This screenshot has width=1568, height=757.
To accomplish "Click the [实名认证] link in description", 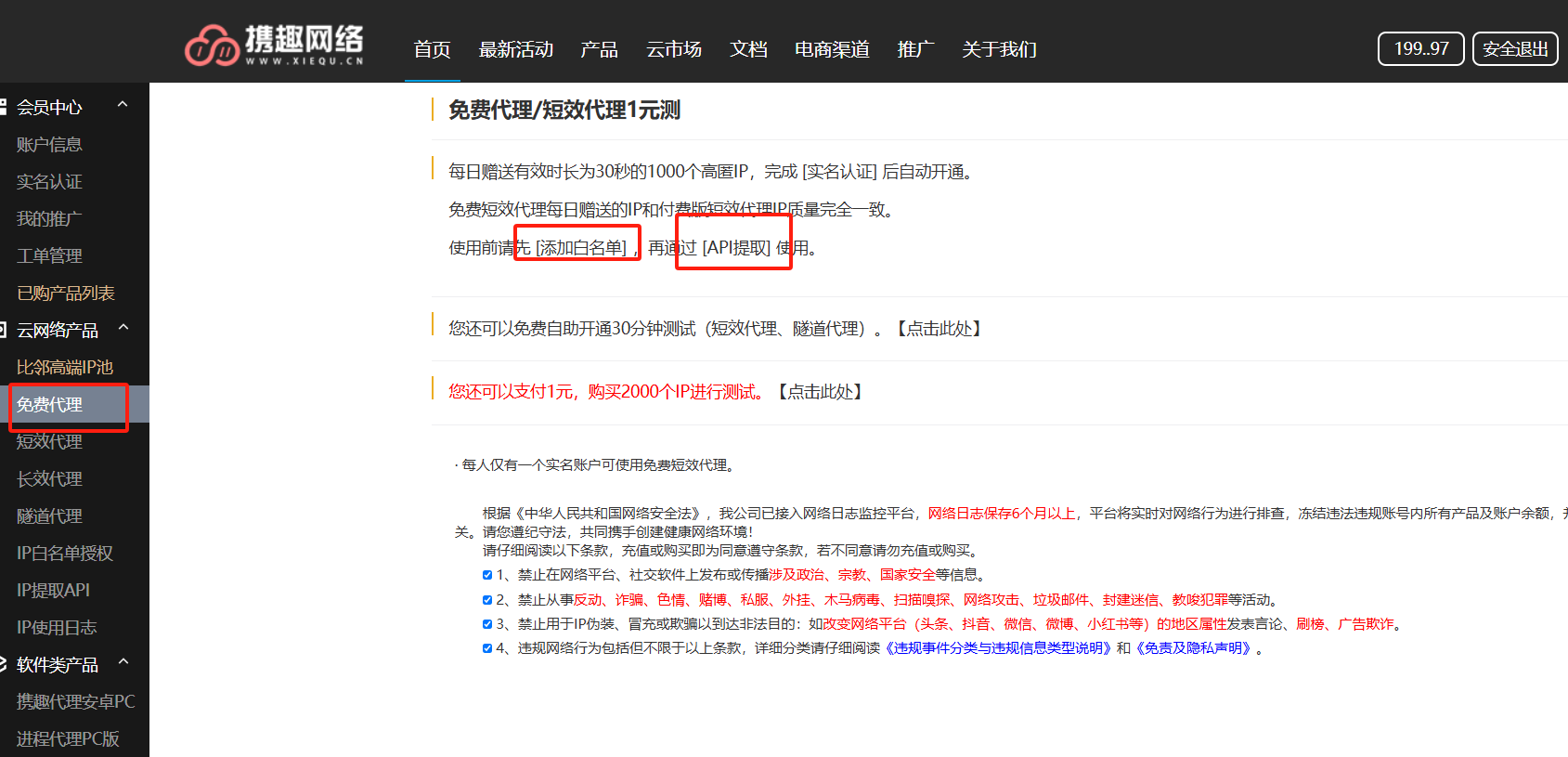I will [839, 172].
